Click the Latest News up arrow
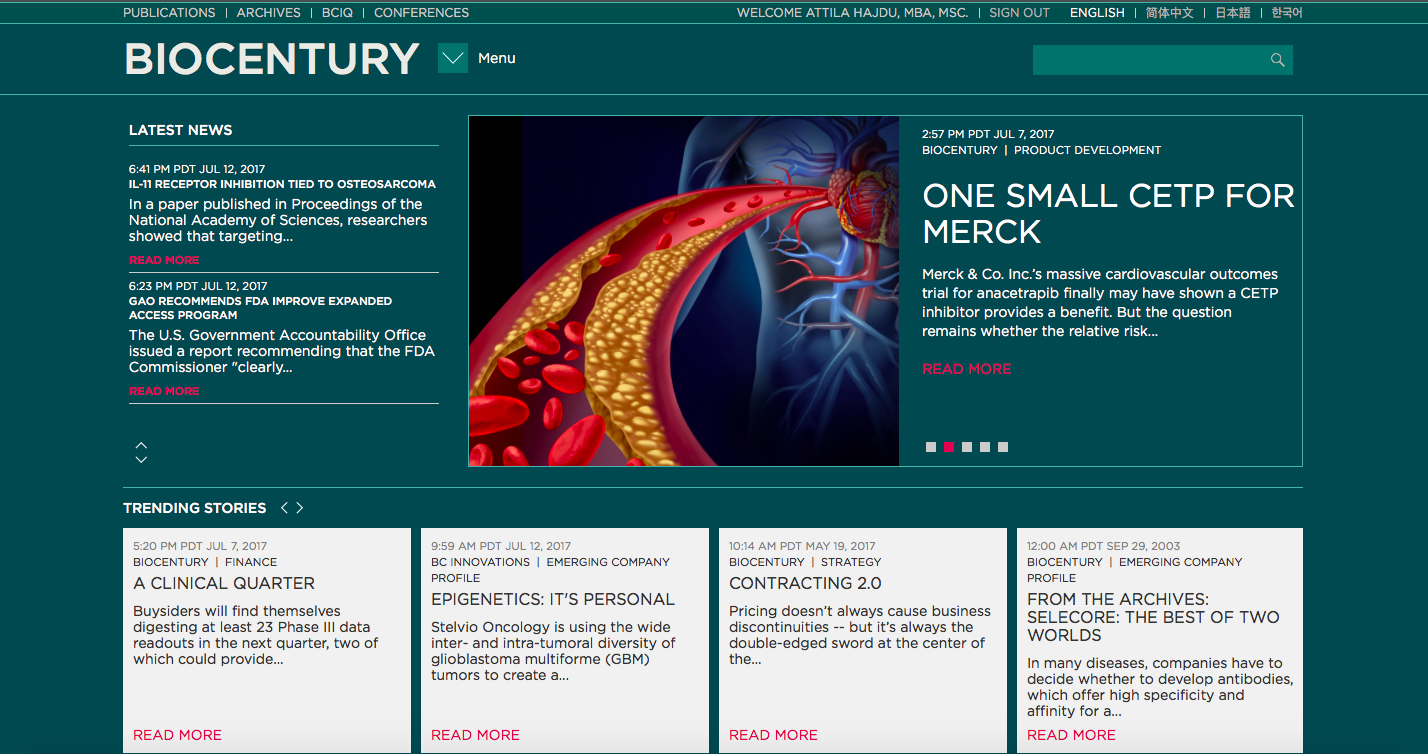 point(141,445)
